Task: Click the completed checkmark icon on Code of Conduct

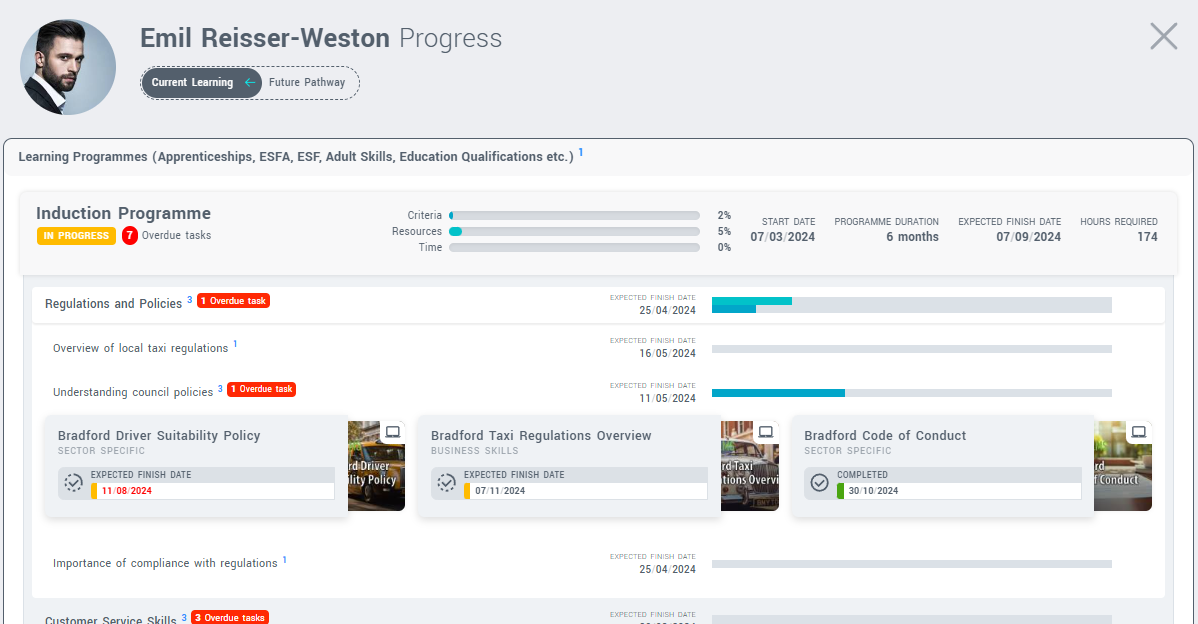Action: 819,483
